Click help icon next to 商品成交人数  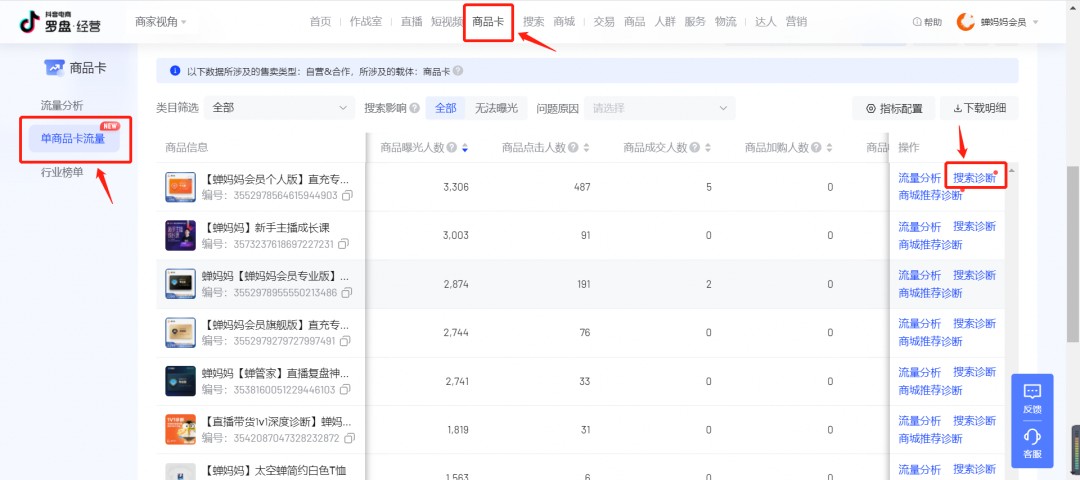pos(694,147)
